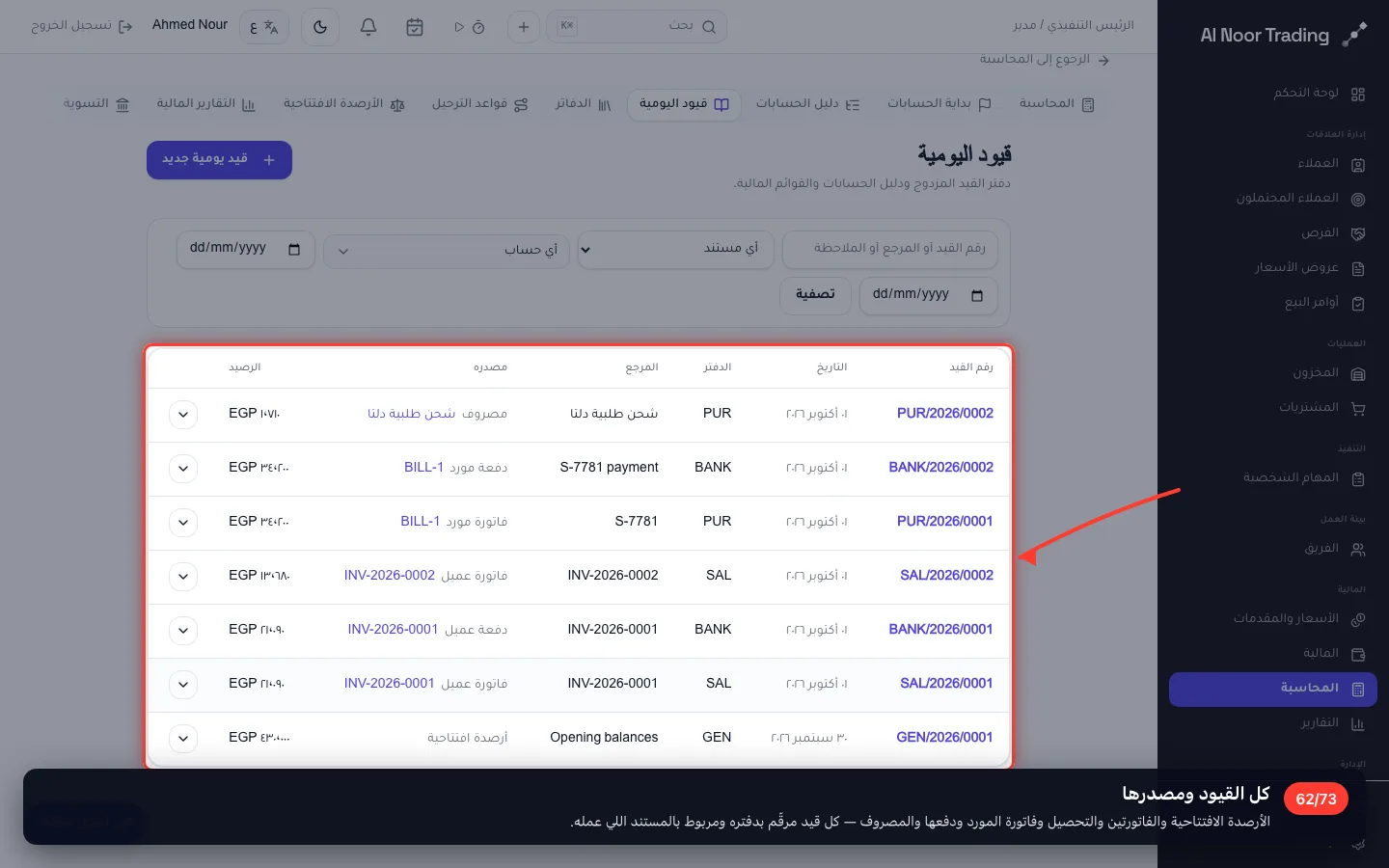Click قيد يومية جديد button

click(219, 159)
